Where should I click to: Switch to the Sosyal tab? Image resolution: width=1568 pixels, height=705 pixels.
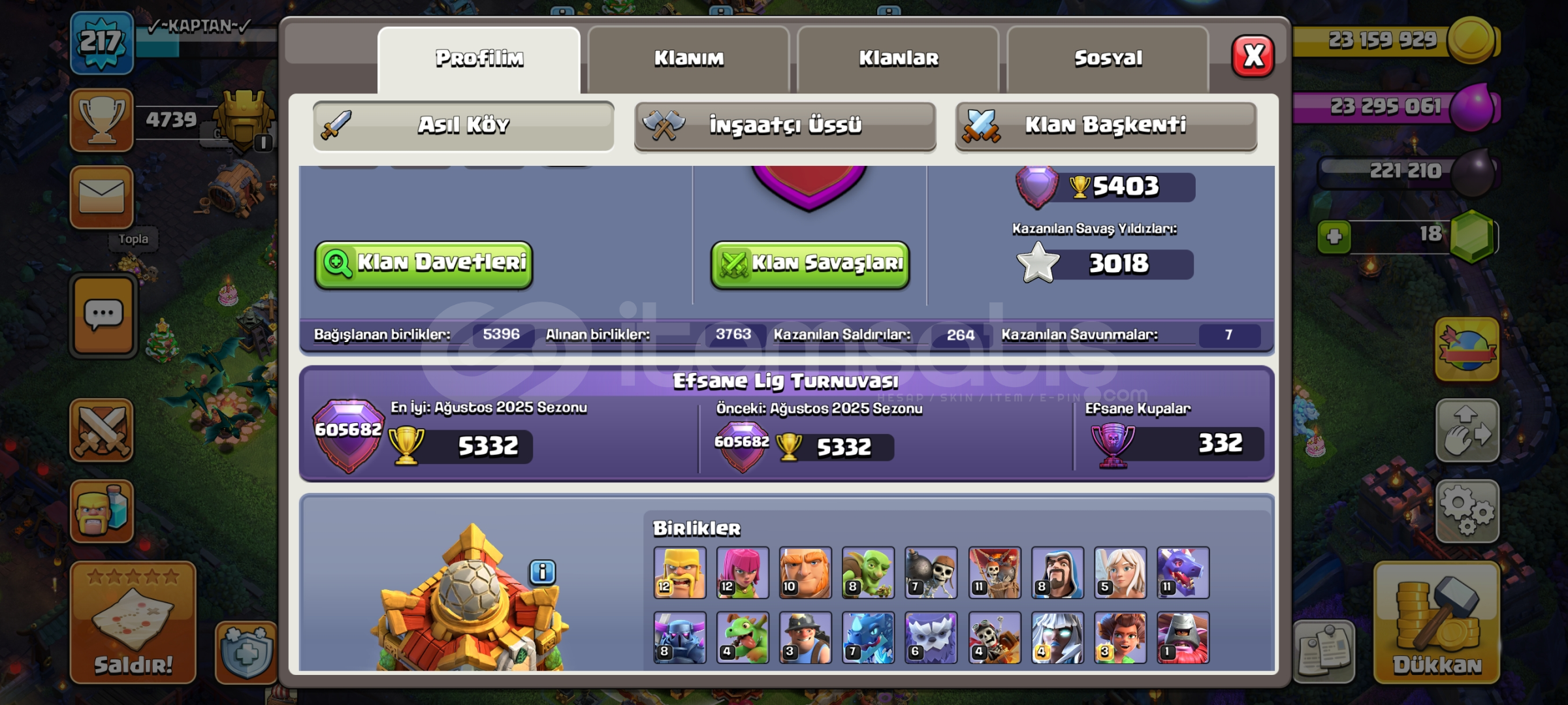[x=1108, y=59]
